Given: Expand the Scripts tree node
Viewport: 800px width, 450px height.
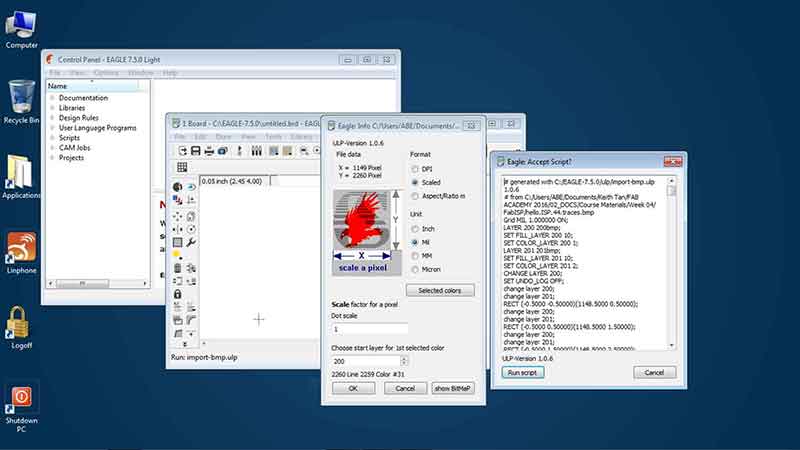Looking at the screenshot, I should tap(52, 138).
